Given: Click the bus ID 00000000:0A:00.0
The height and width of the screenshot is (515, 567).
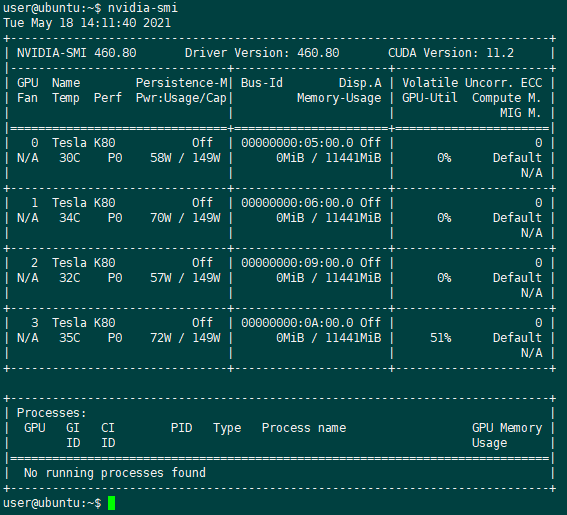Looking at the screenshot, I should point(297,323).
